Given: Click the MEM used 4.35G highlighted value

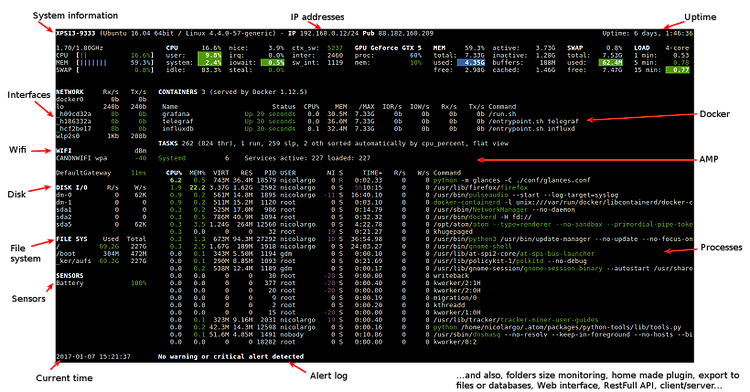Looking at the screenshot, I should pos(471,63).
